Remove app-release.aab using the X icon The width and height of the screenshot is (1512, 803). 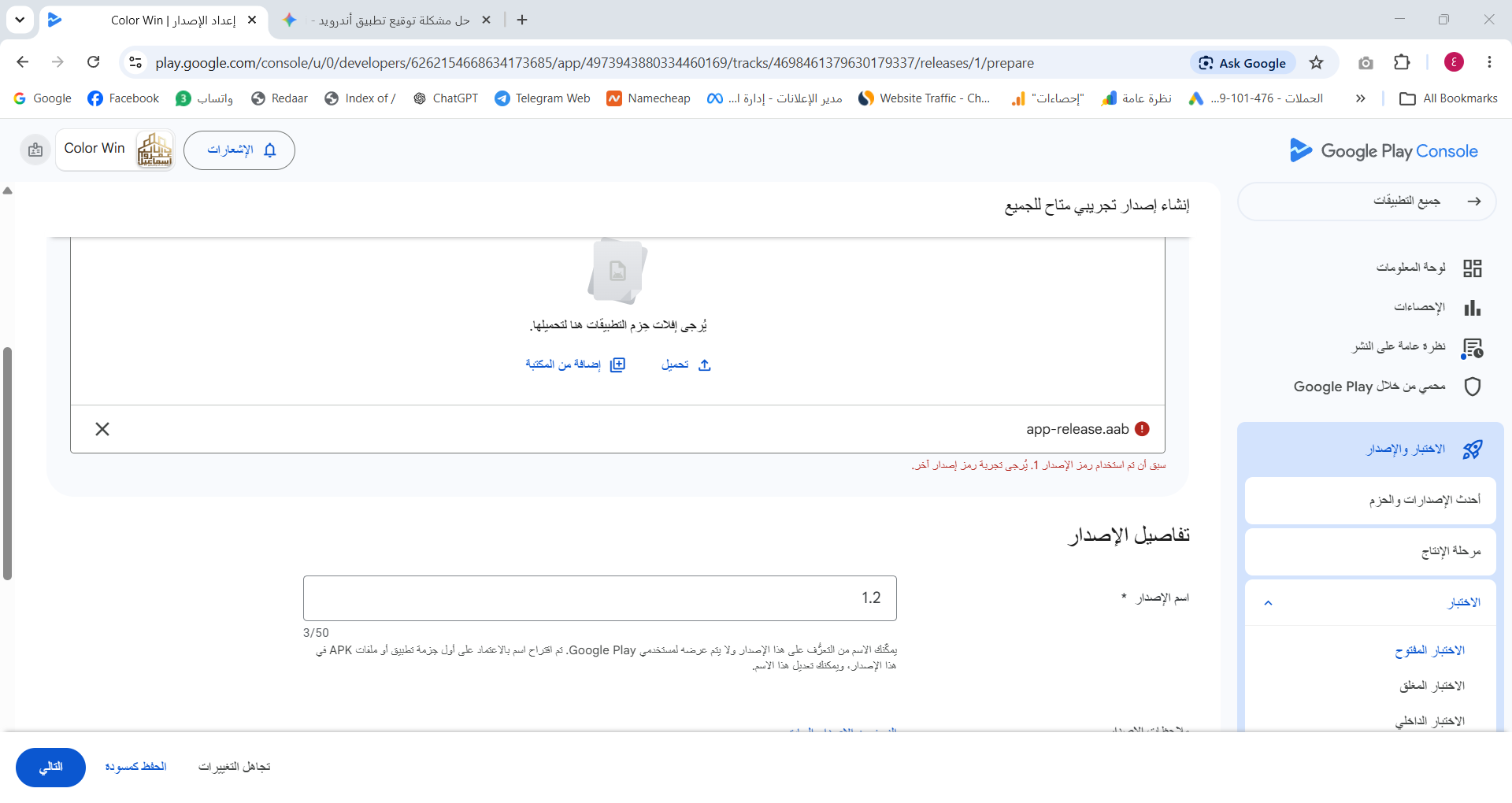(102, 429)
